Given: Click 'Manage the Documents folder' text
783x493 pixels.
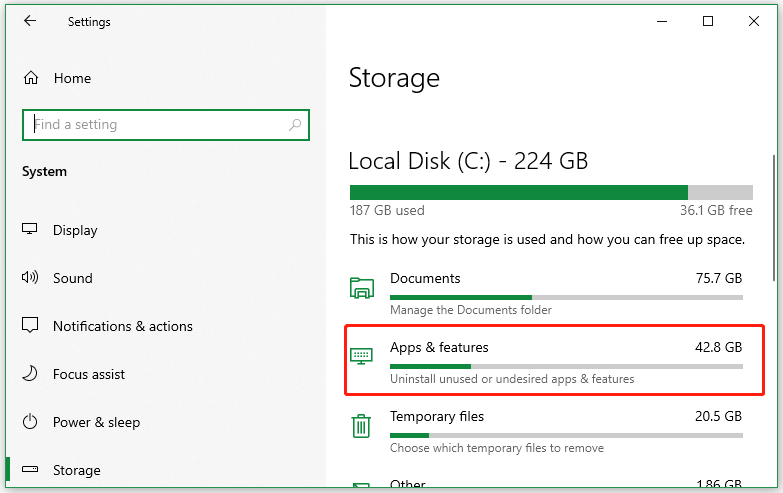Looking at the screenshot, I should point(470,310).
